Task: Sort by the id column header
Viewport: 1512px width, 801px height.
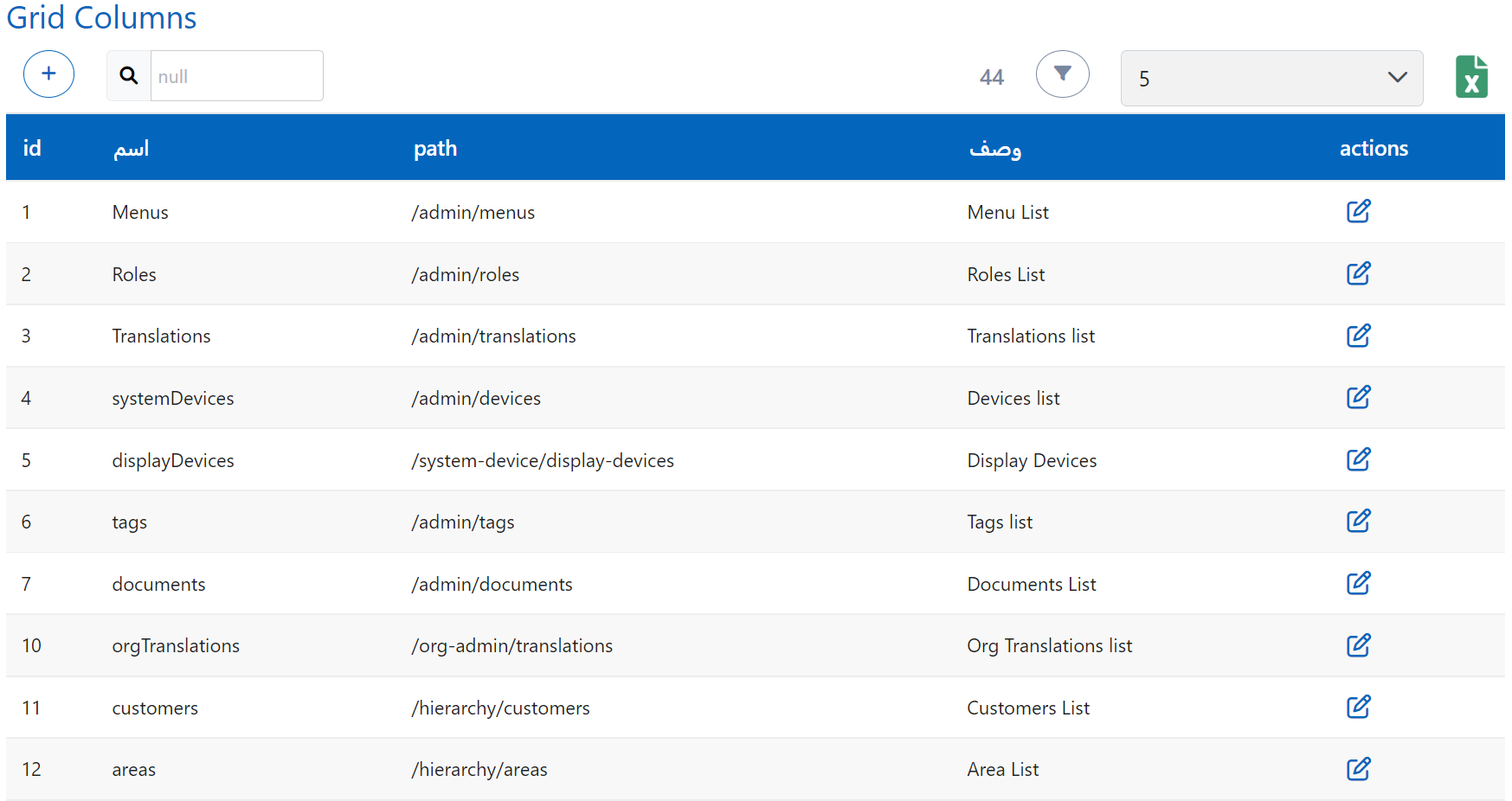Action: [32, 148]
